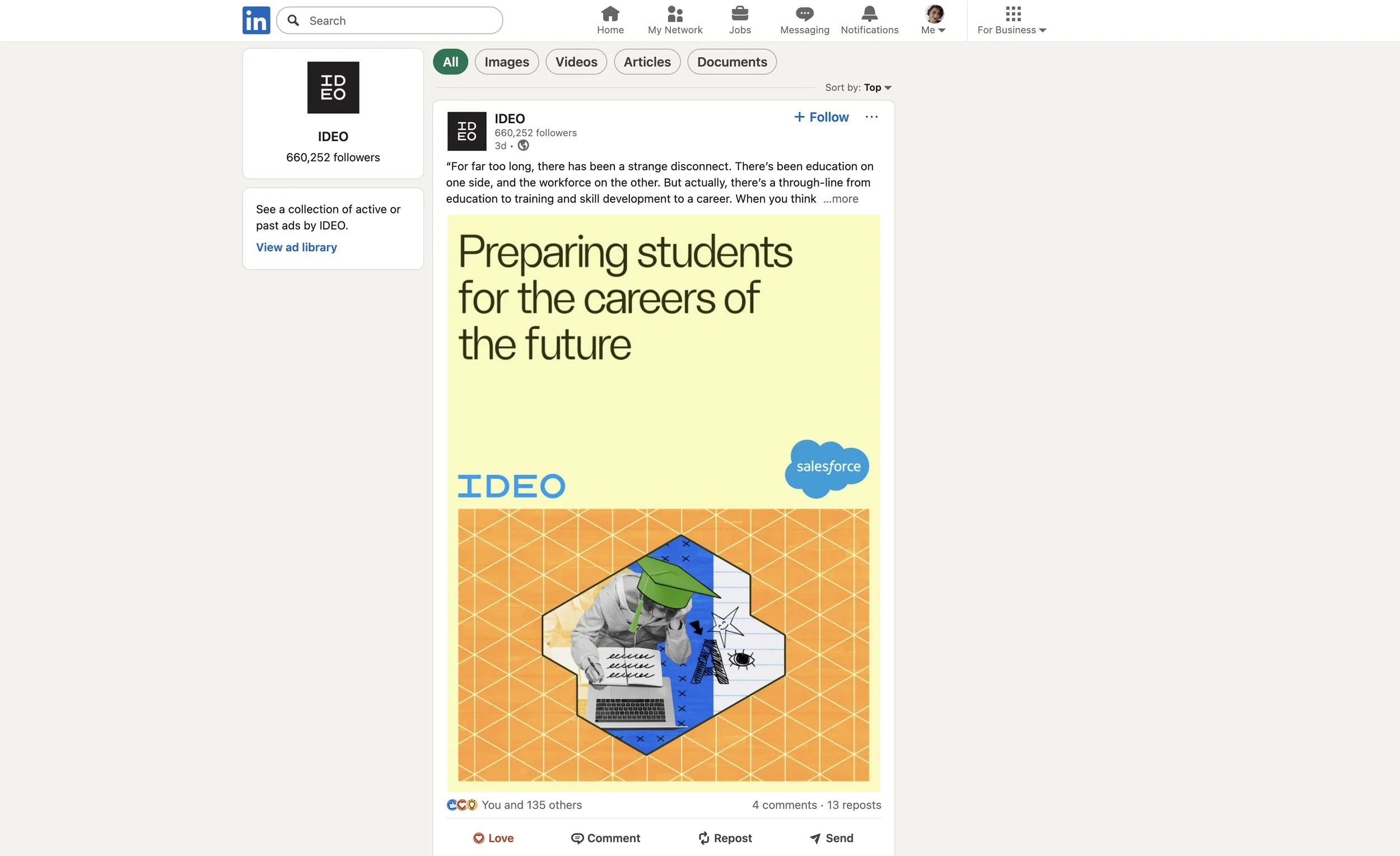
Task: Open the Sort by Top dropdown
Action: click(858, 87)
